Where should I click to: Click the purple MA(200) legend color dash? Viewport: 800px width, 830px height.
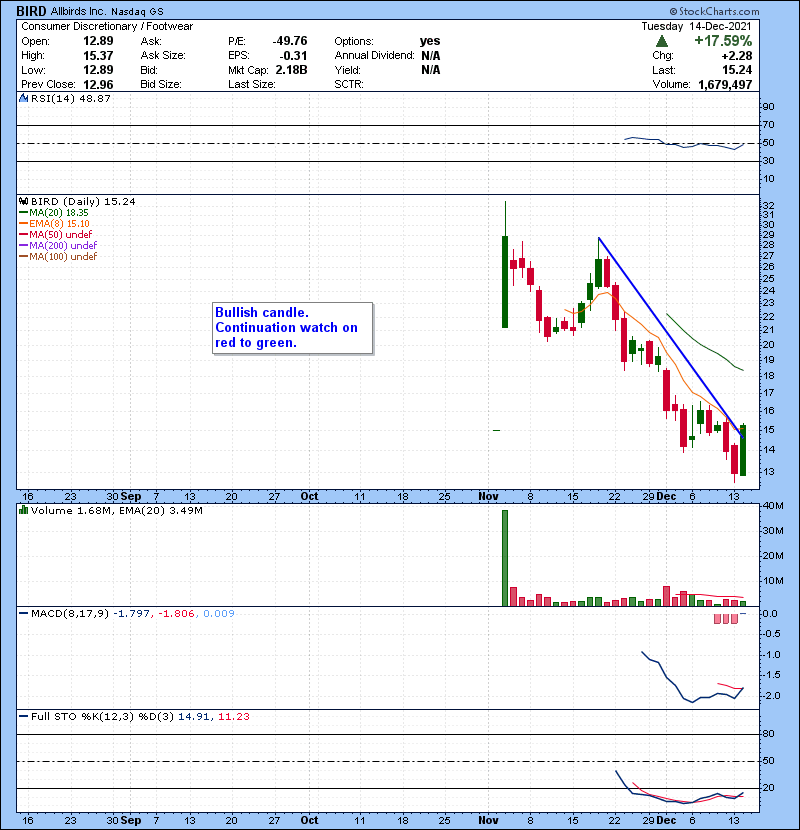pos(23,245)
